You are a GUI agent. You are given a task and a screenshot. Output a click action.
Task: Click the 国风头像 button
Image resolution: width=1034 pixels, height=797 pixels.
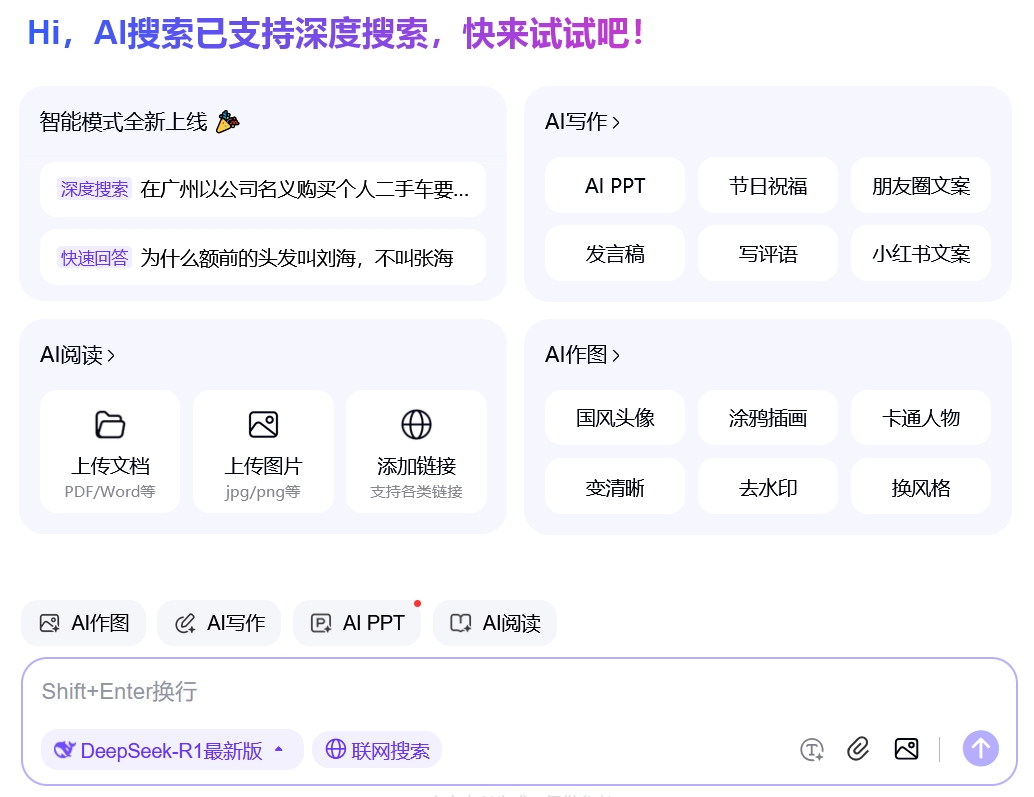coord(615,417)
